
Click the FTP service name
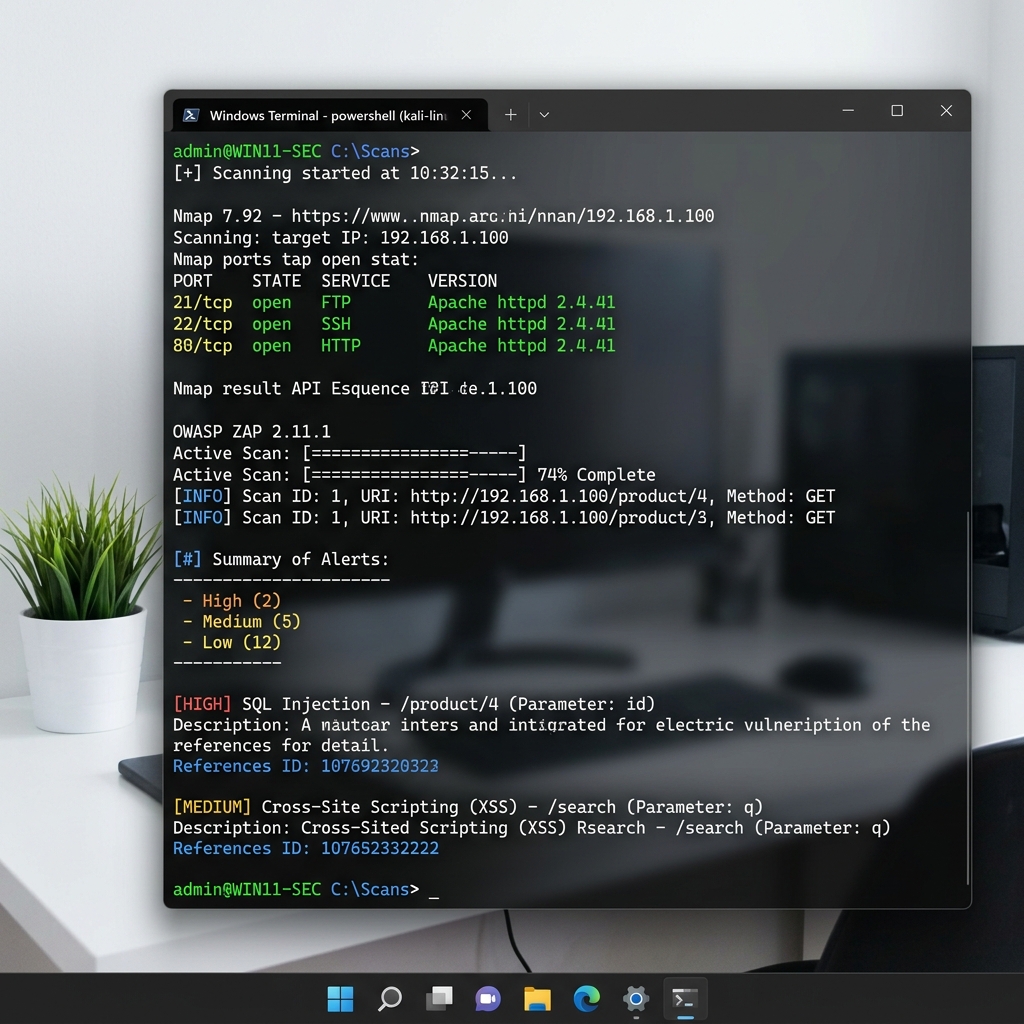(336, 302)
